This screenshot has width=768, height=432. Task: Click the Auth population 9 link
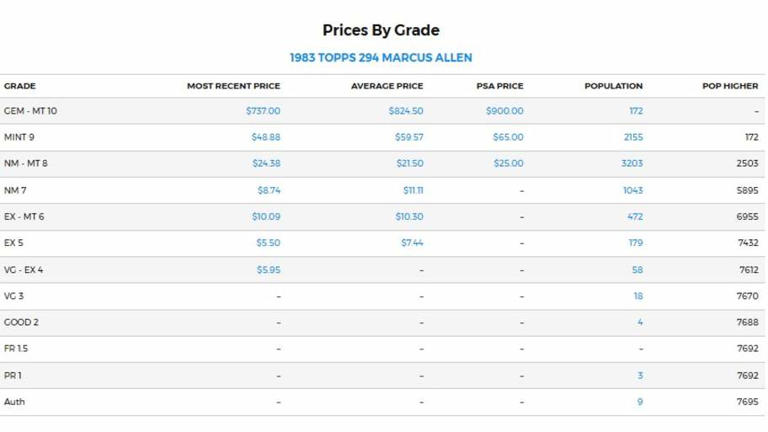click(x=640, y=402)
